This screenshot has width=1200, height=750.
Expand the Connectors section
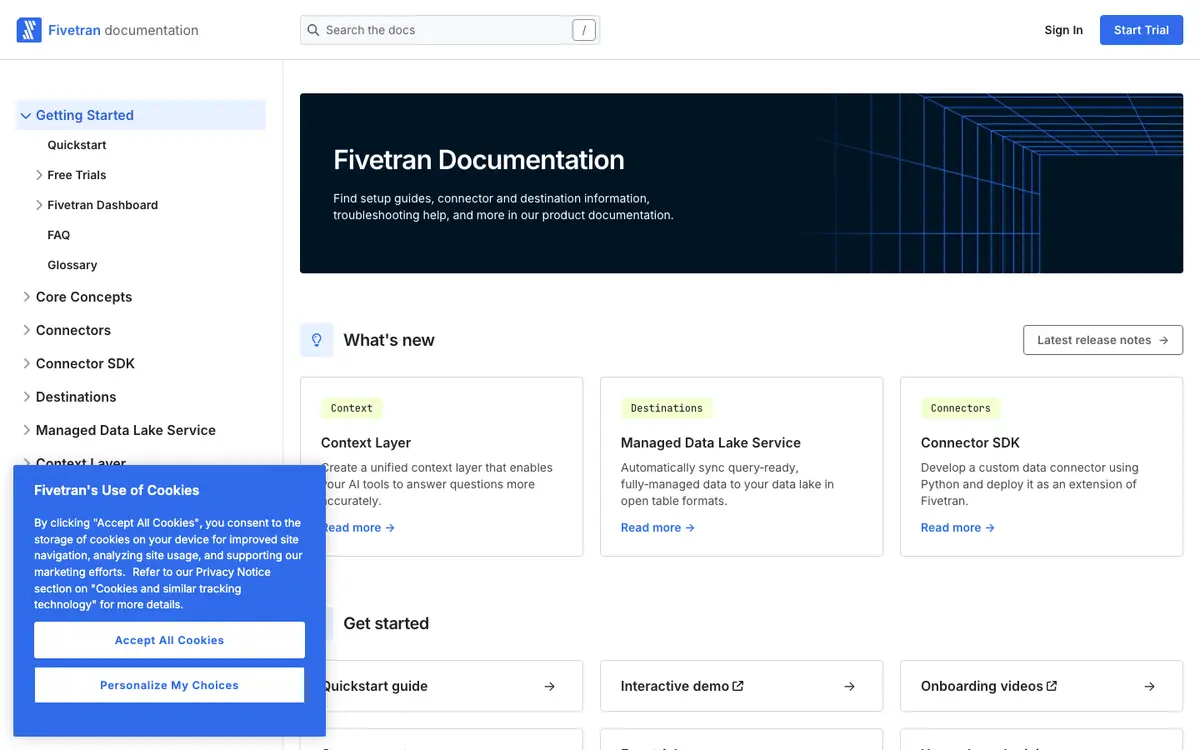(x=26, y=330)
